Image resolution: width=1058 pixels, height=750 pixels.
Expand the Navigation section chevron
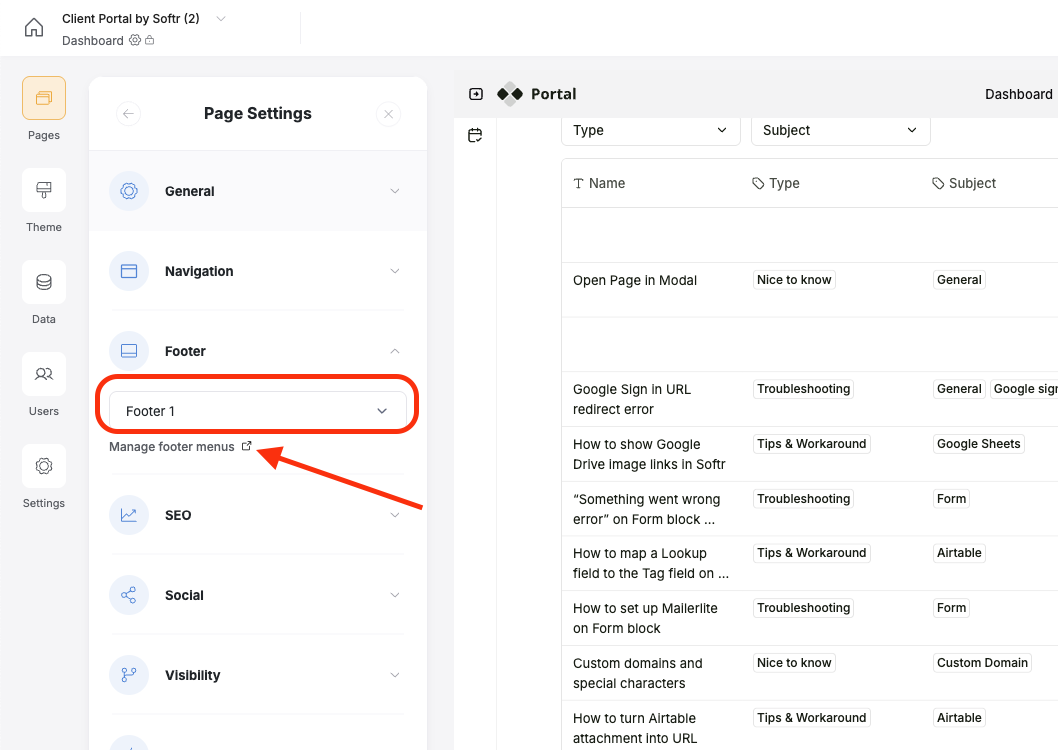tap(395, 271)
